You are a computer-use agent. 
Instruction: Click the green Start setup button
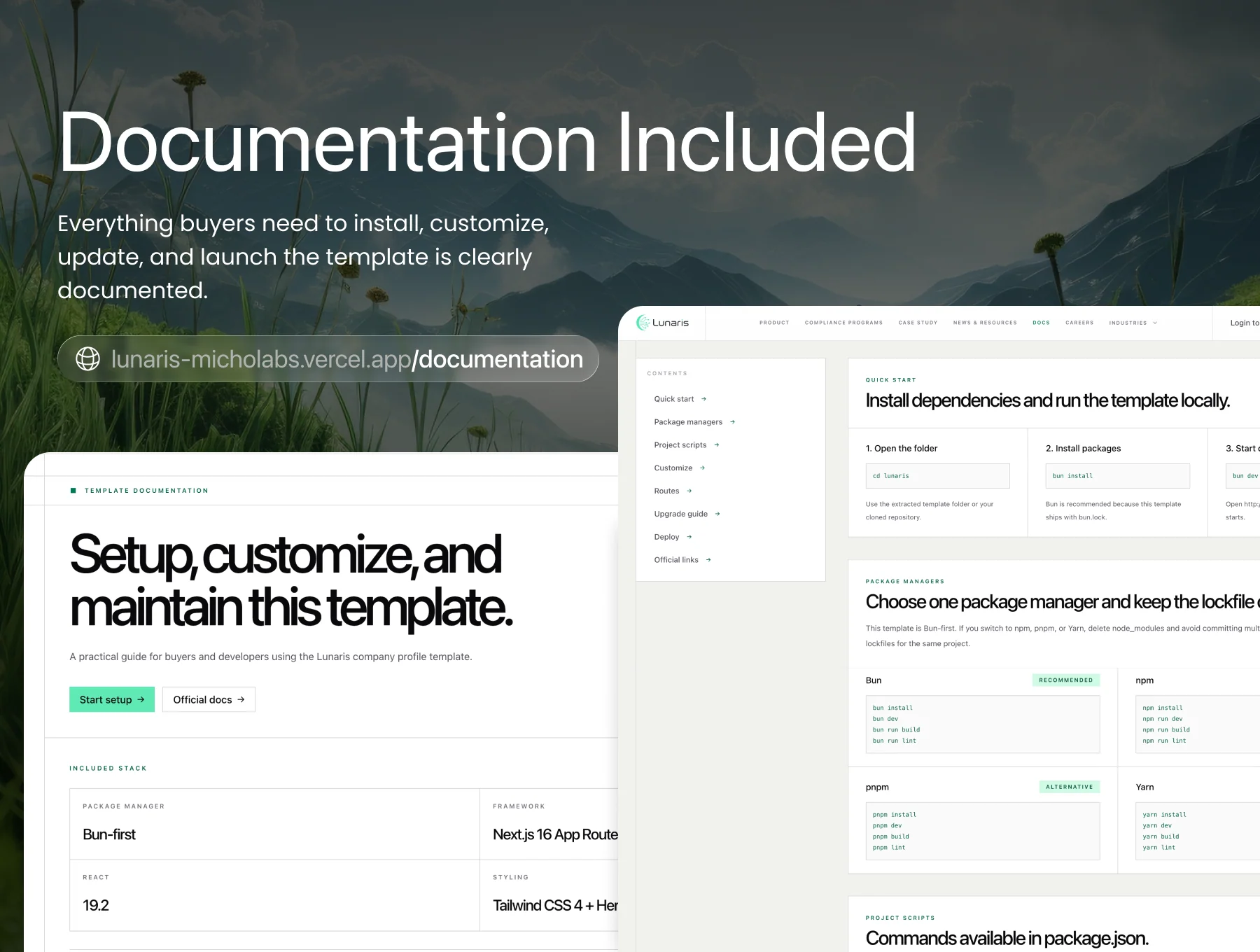112,699
